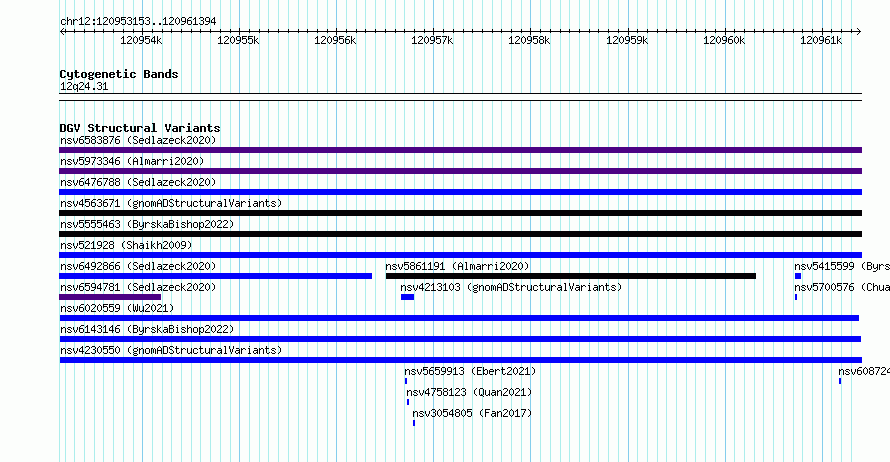
Task: Click the ruler's left arrowhead
Action: (62, 32)
